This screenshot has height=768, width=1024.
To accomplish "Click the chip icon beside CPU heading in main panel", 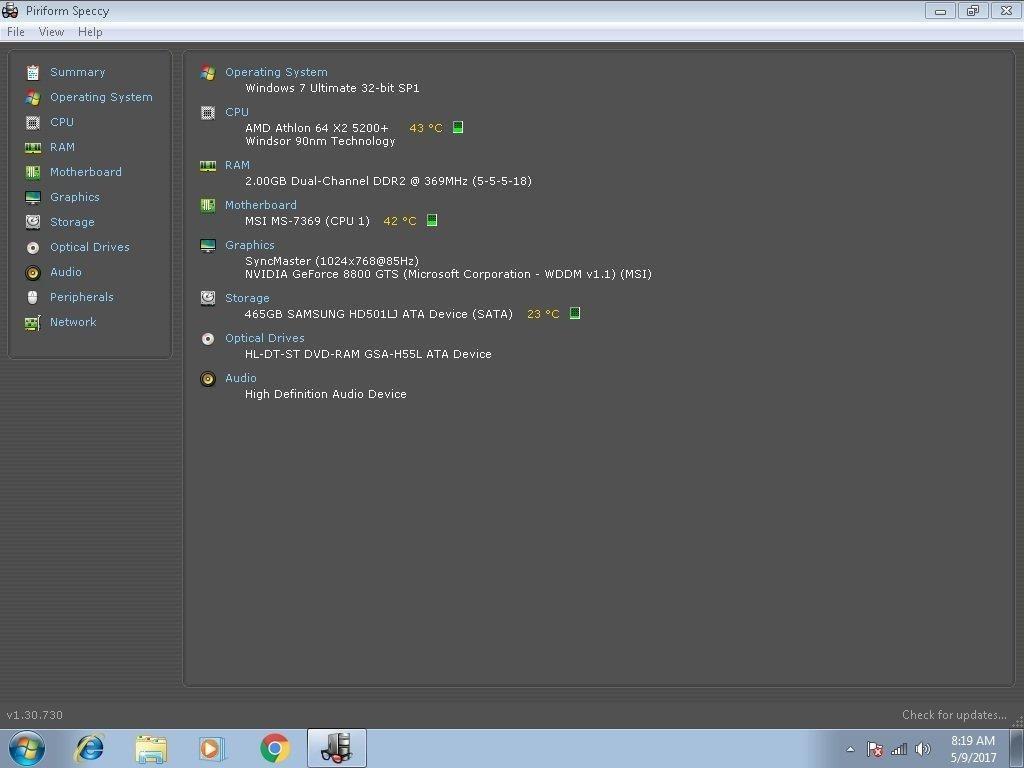I will pyautogui.click(x=208, y=113).
